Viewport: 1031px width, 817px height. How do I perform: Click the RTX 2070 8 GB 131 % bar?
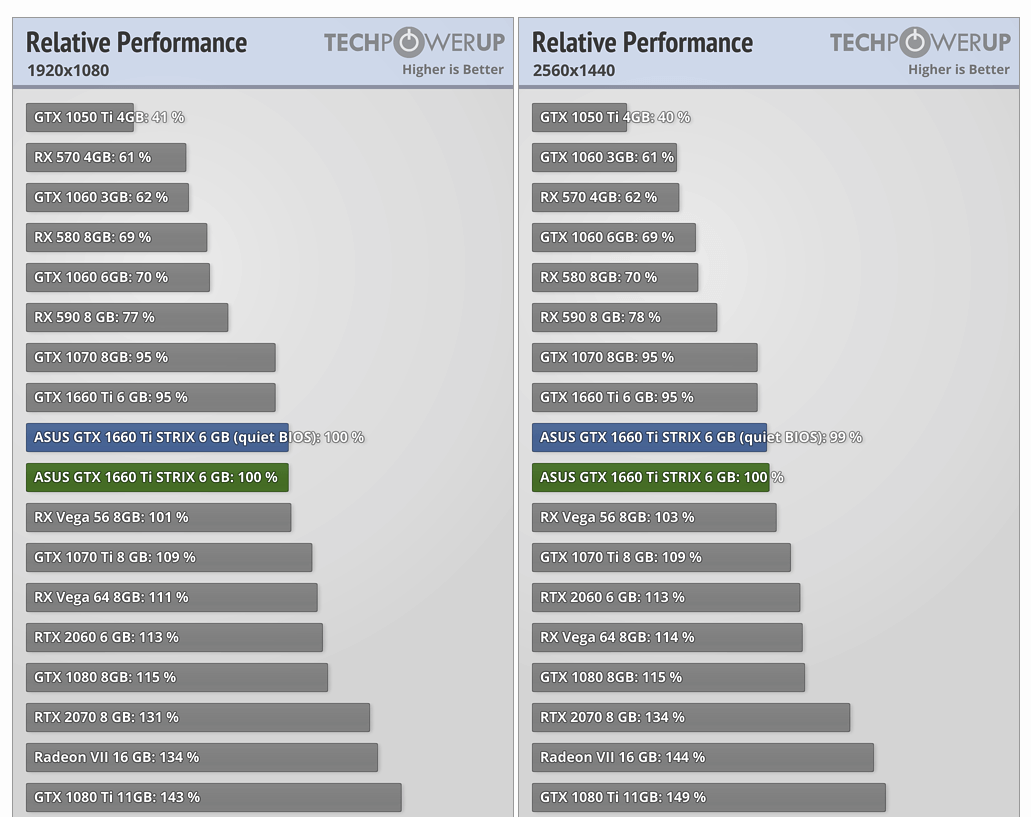(197, 717)
